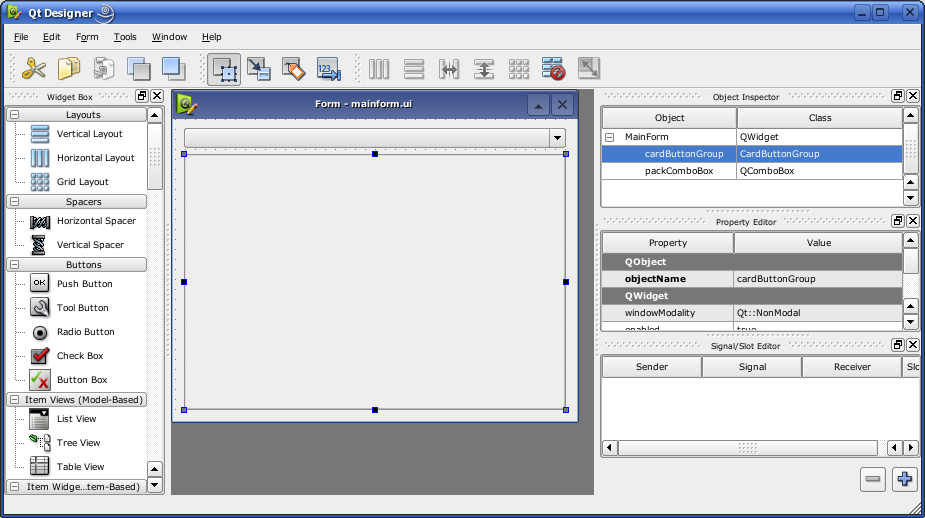Image resolution: width=925 pixels, height=518 pixels.
Task: Open the Tools menu
Action: click(125, 37)
